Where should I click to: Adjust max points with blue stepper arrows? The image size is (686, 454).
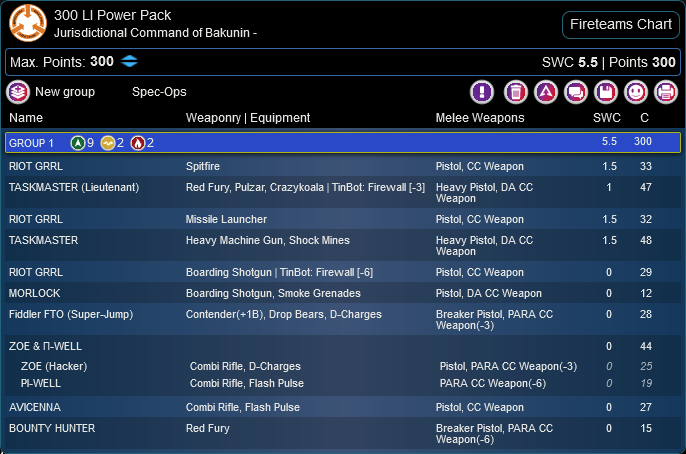click(129, 61)
